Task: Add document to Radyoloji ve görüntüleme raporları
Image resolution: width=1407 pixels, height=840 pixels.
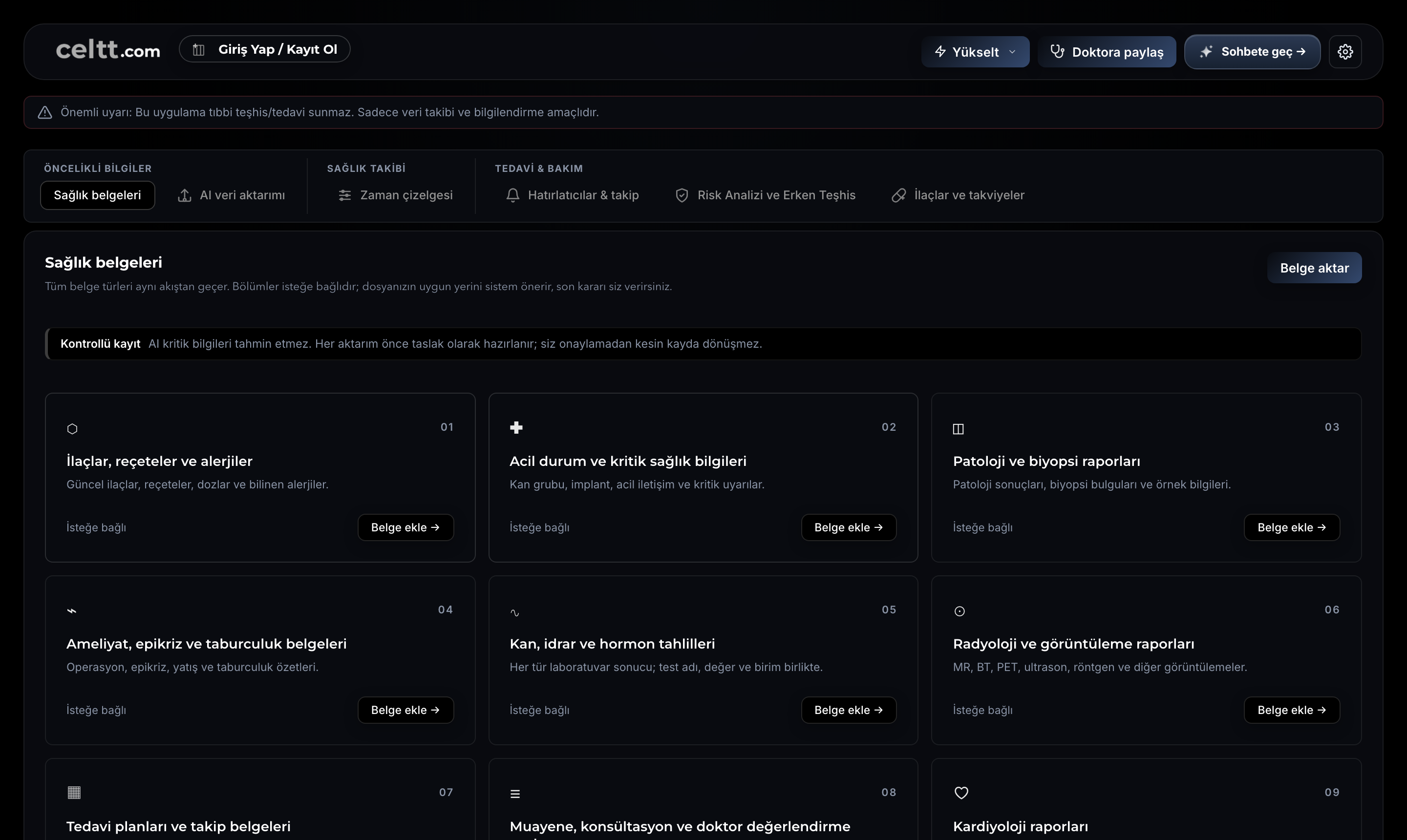Action: tap(1292, 710)
